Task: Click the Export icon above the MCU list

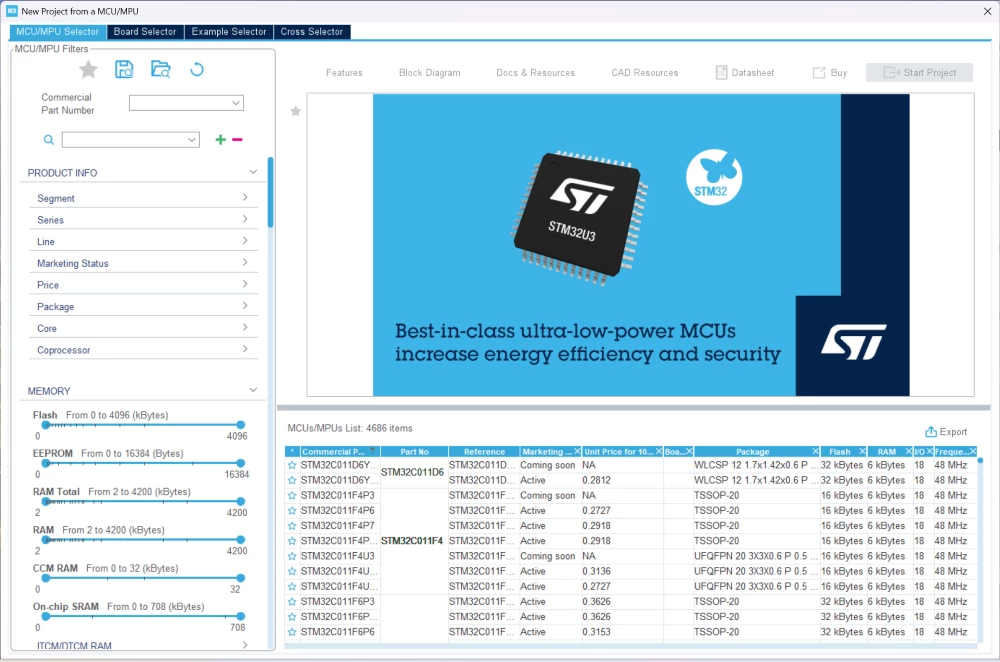Action: point(930,432)
